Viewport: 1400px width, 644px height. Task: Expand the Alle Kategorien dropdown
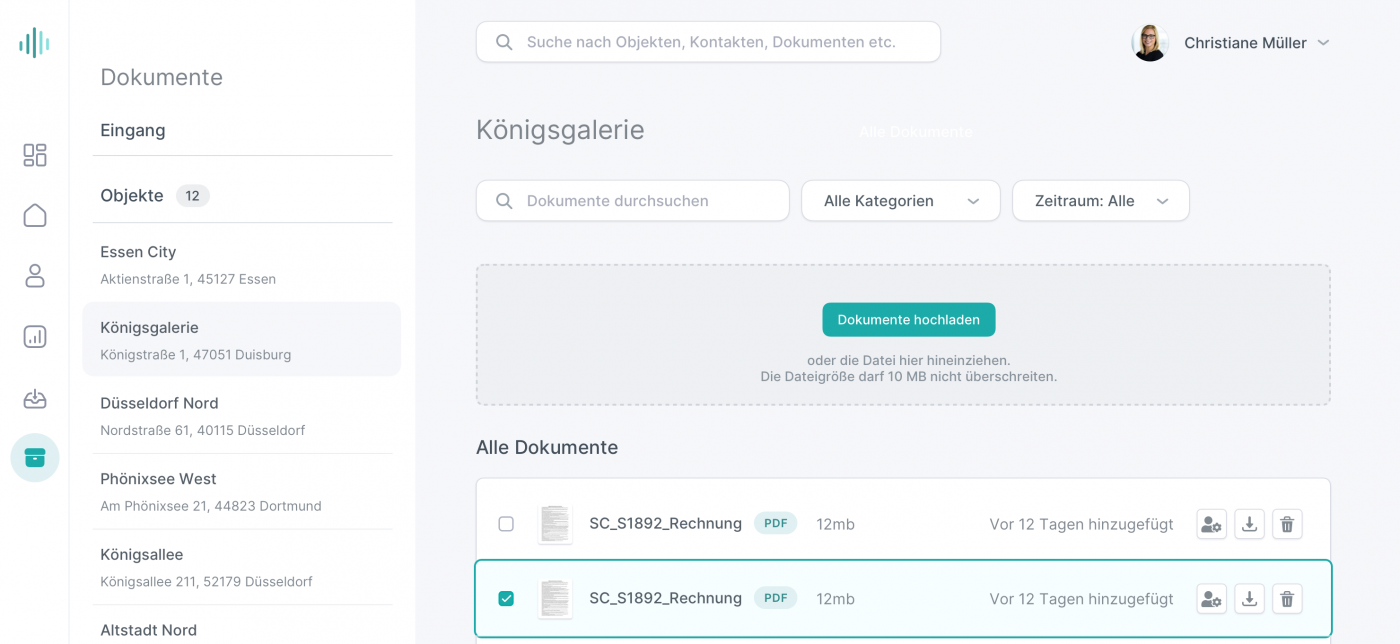[900, 201]
